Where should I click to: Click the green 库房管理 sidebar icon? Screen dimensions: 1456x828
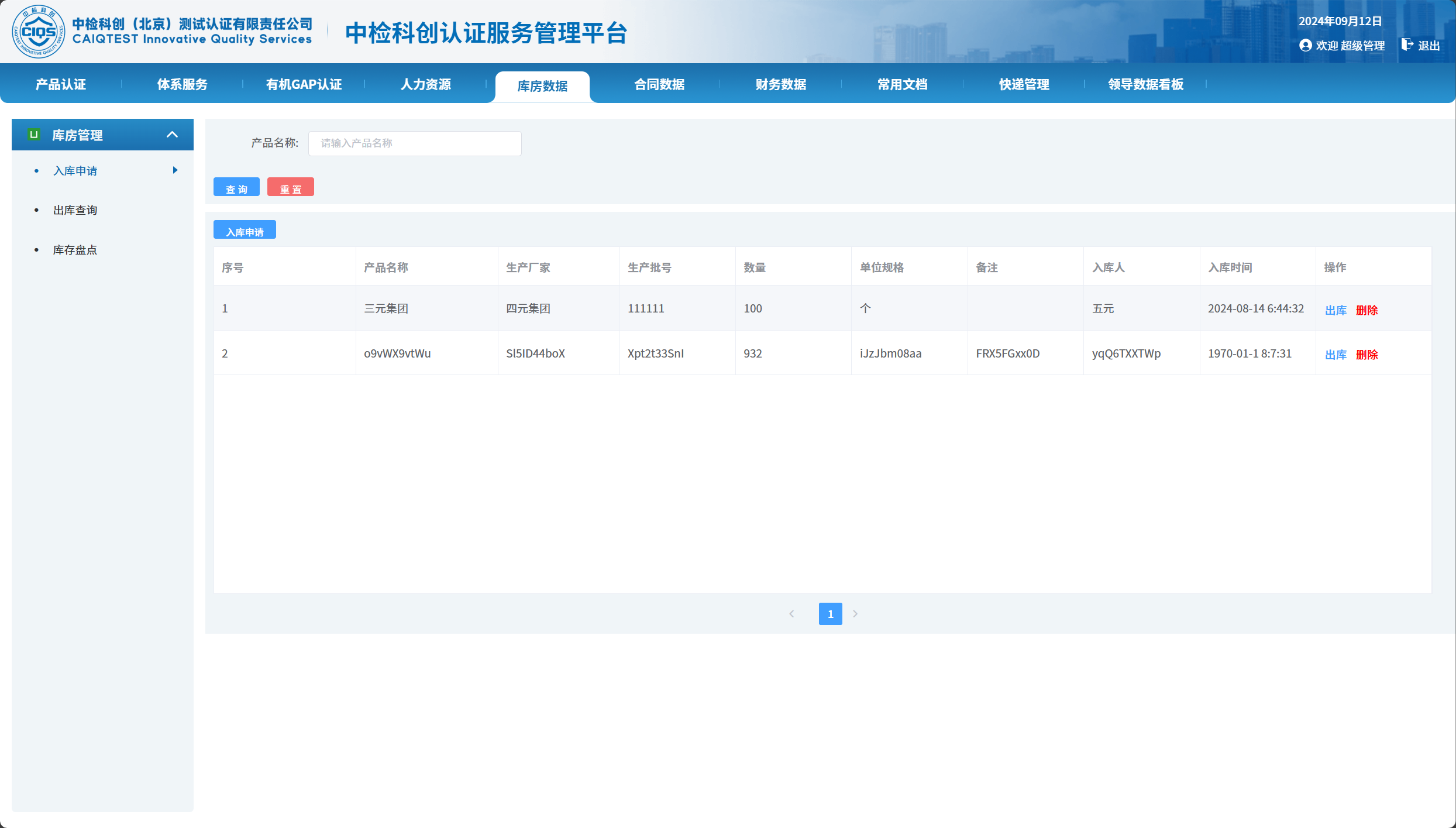point(34,135)
